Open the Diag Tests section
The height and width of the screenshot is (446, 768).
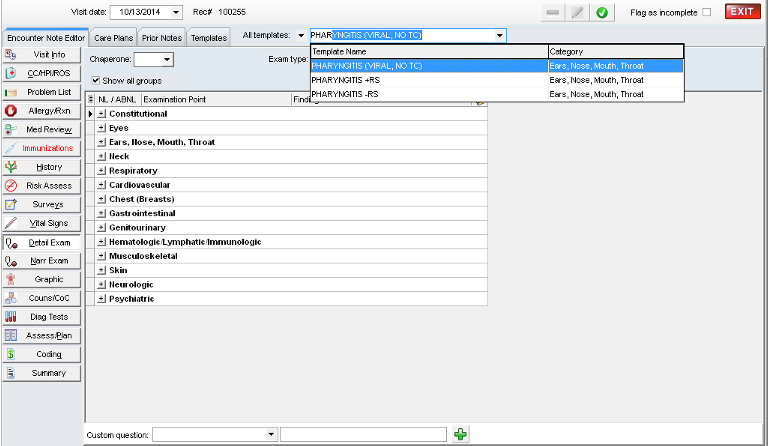[x=42, y=317]
